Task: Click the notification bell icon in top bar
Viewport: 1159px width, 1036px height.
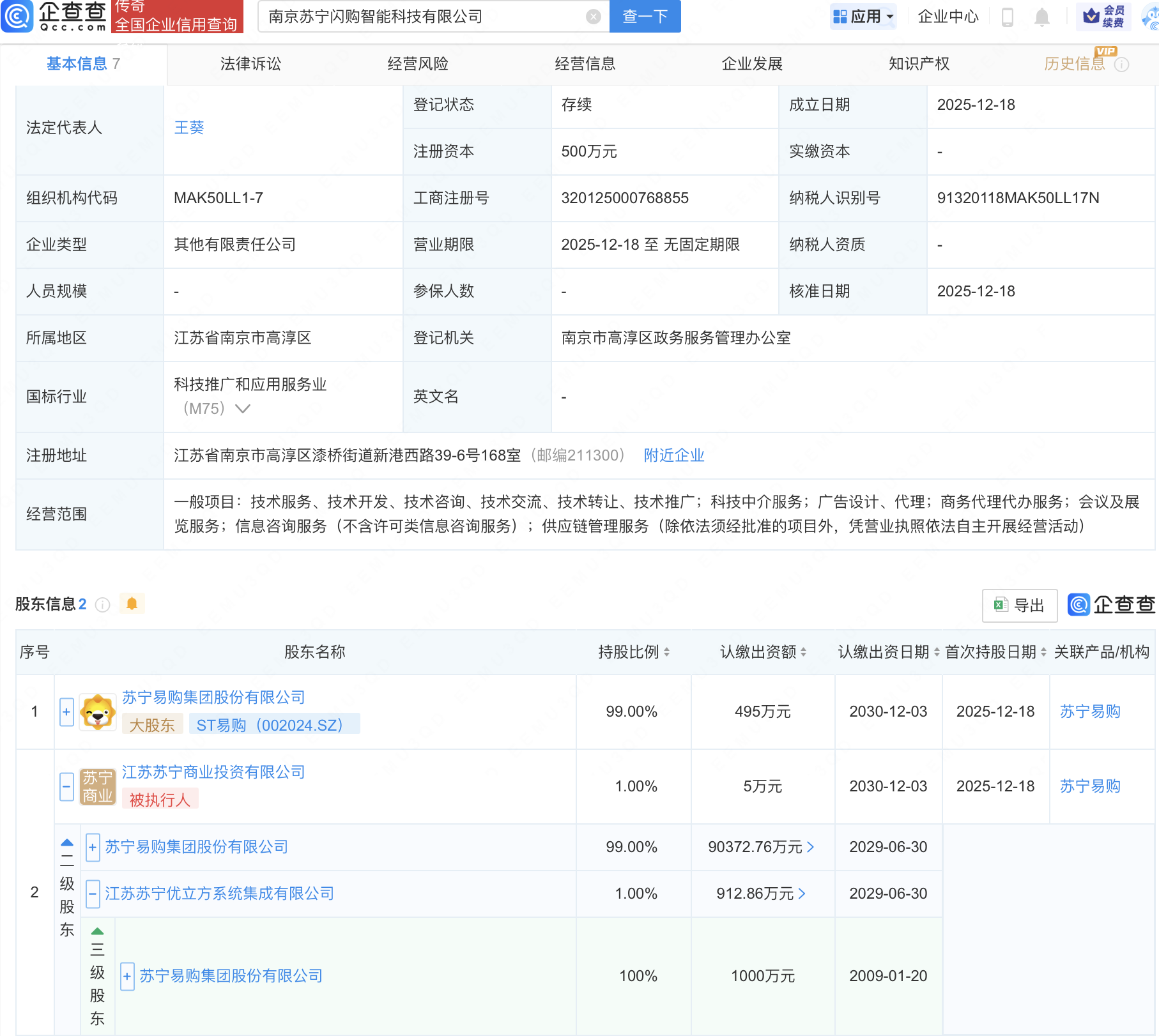Action: [1041, 17]
